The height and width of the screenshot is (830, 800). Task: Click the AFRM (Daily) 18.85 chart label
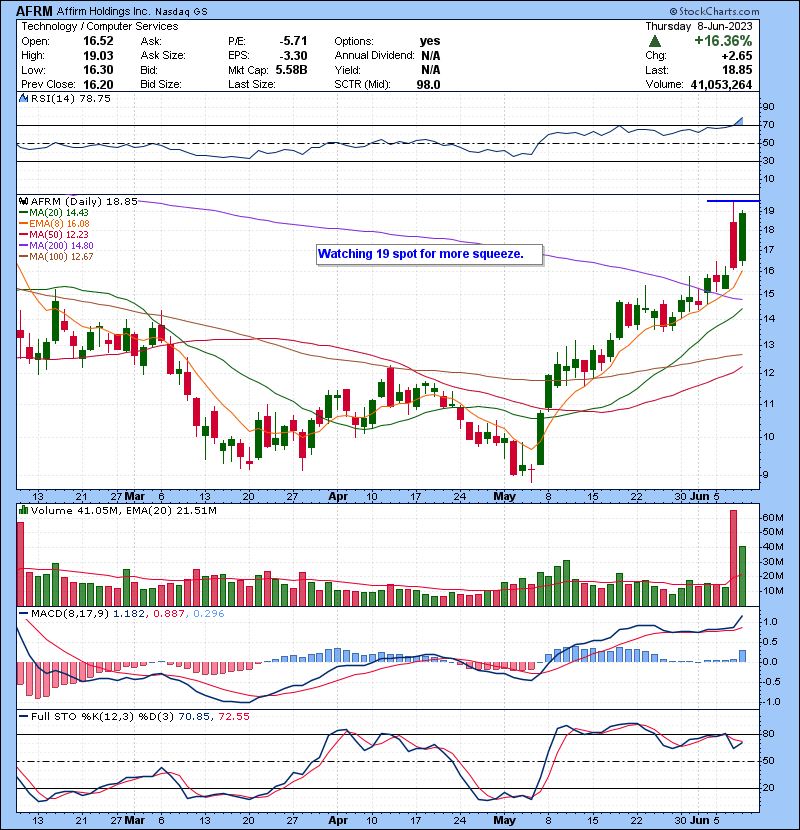(84, 201)
